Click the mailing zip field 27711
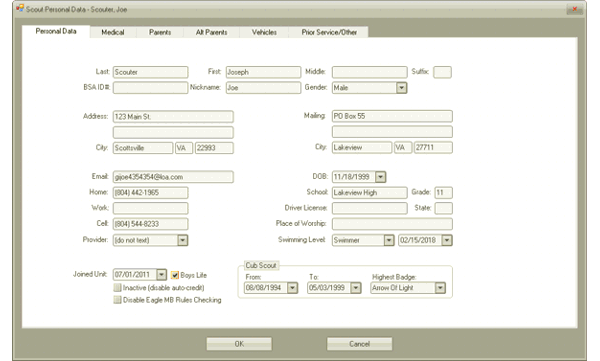Screen dimensions: 600x361 [433, 147]
